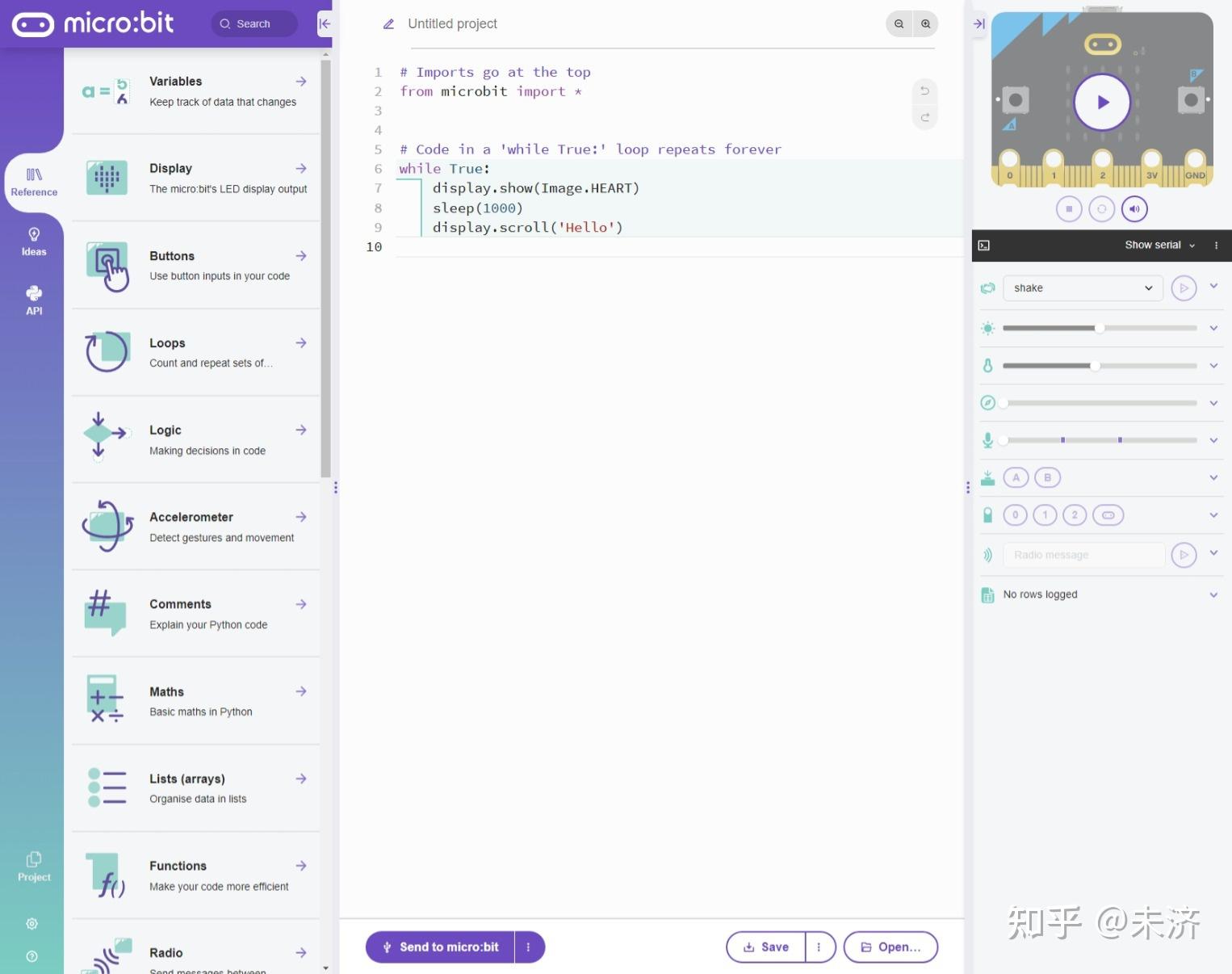The width and height of the screenshot is (1232, 974).
Task: Open the settings gear in sidebar
Action: pos(32,924)
